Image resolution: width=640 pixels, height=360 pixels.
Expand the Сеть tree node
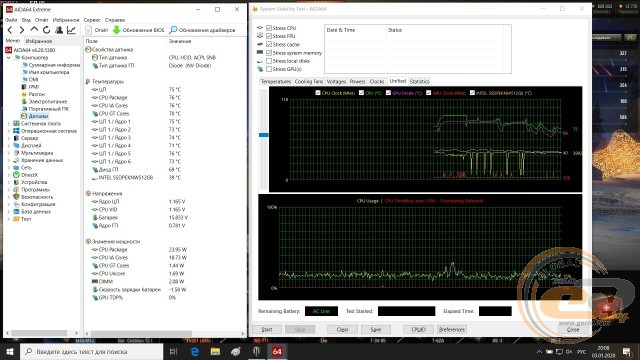click(x=9, y=168)
